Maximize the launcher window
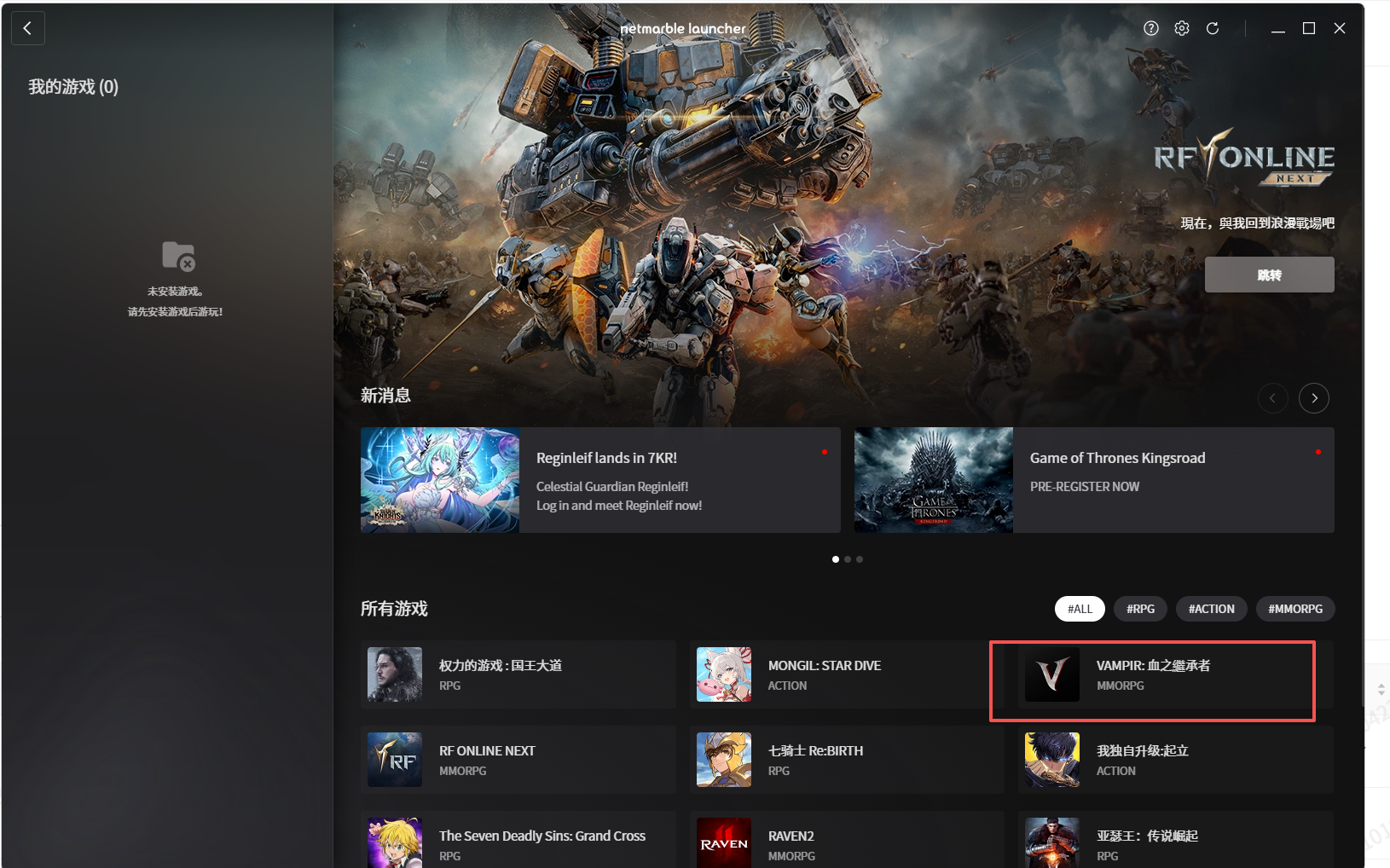The width and height of the screenshot is (1390, 868). coord(1309,28)
